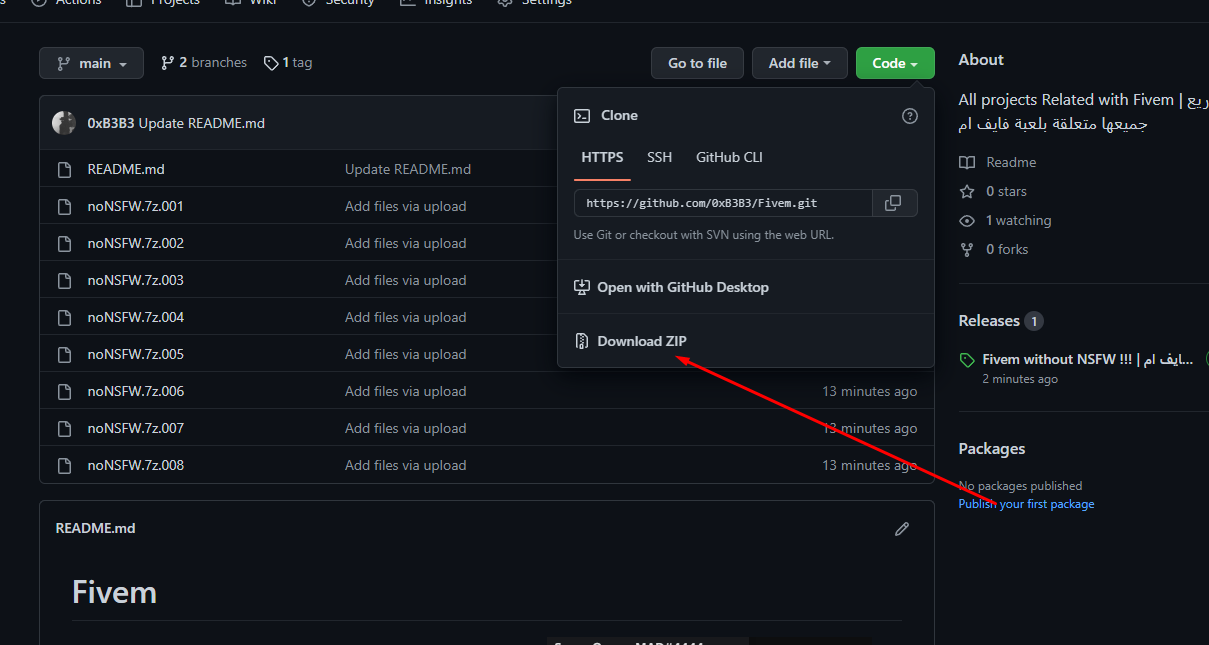Click the GitHub Desktop download icon
The image size is (1209, 645).
click(x=582, y=287)
